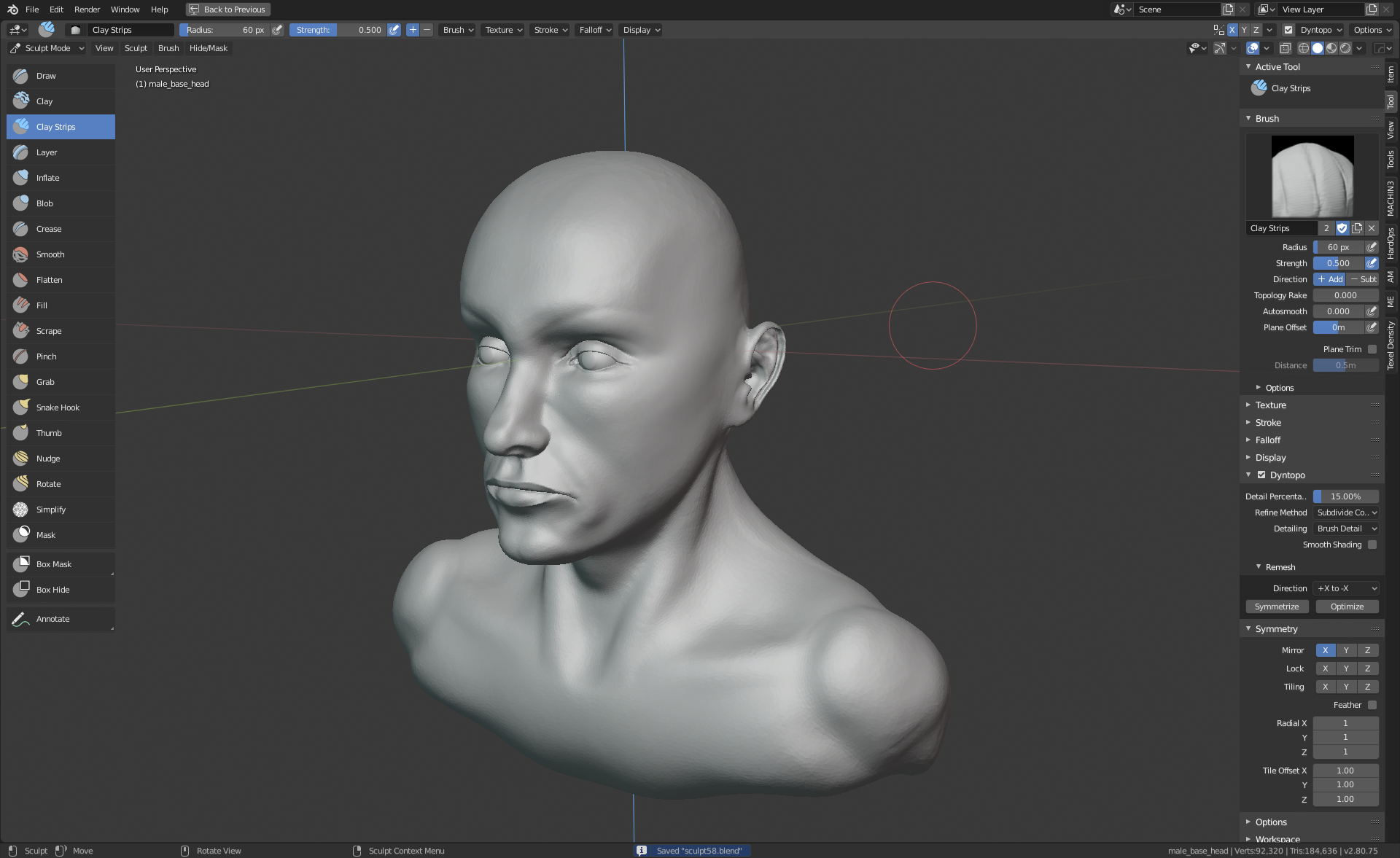This screenshot has width=1400, height=858.
Task: Select the Annotate tool
Action: click(52, 619)
